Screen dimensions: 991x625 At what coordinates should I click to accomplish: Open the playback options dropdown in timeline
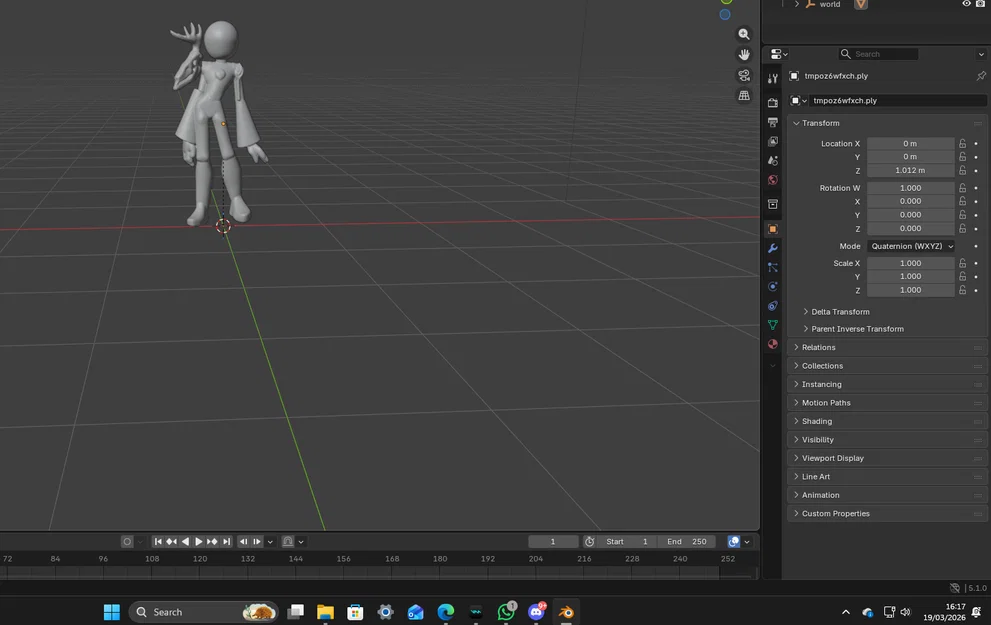click(270, 542)
